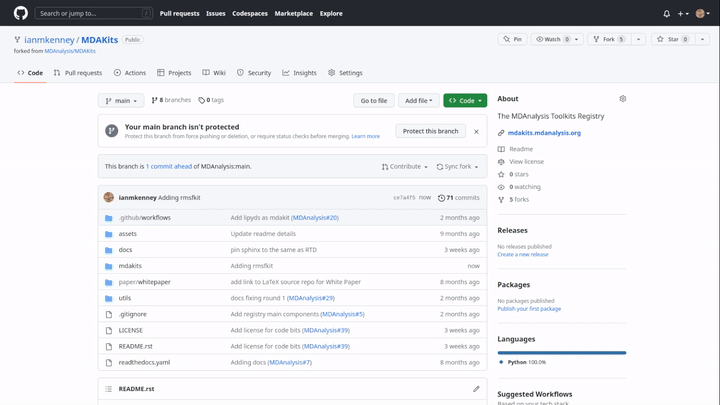Switch to the Security tab
Image resolution: width=720 pixels, height=405 pixels.
[254, 73]
